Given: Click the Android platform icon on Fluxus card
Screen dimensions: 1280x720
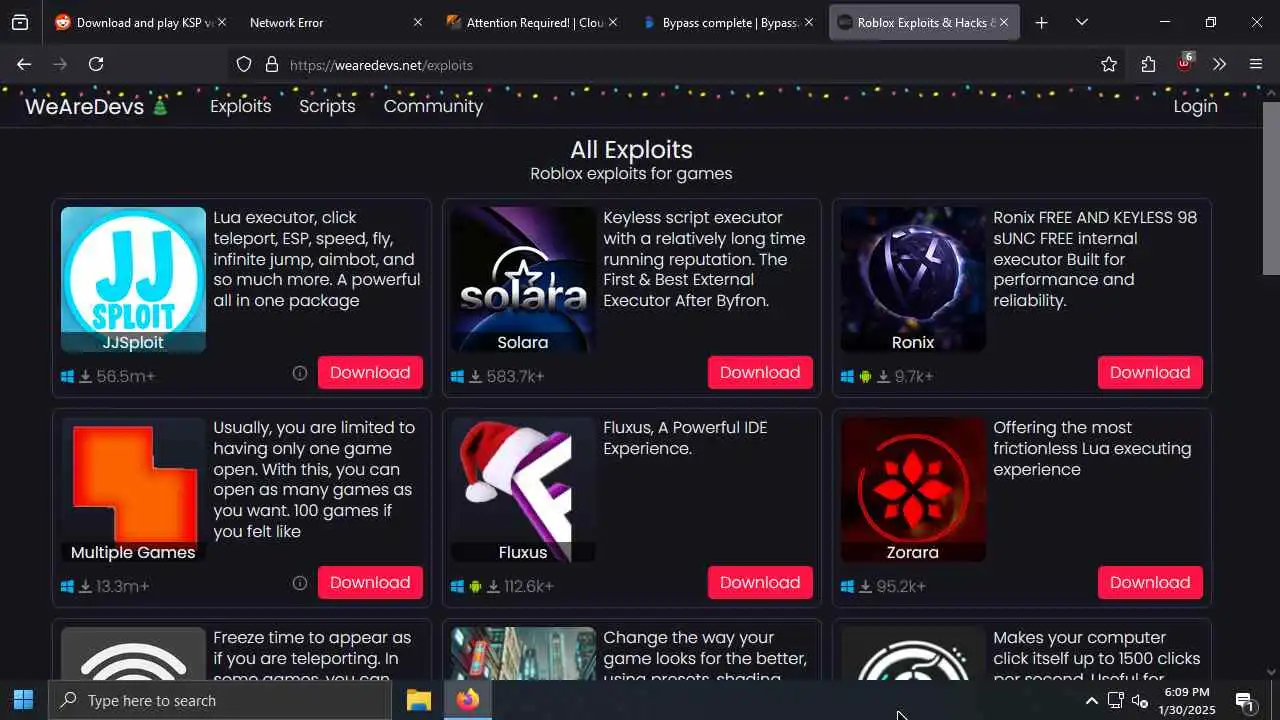Looking at the screenshot, I should tap(476, 587).
